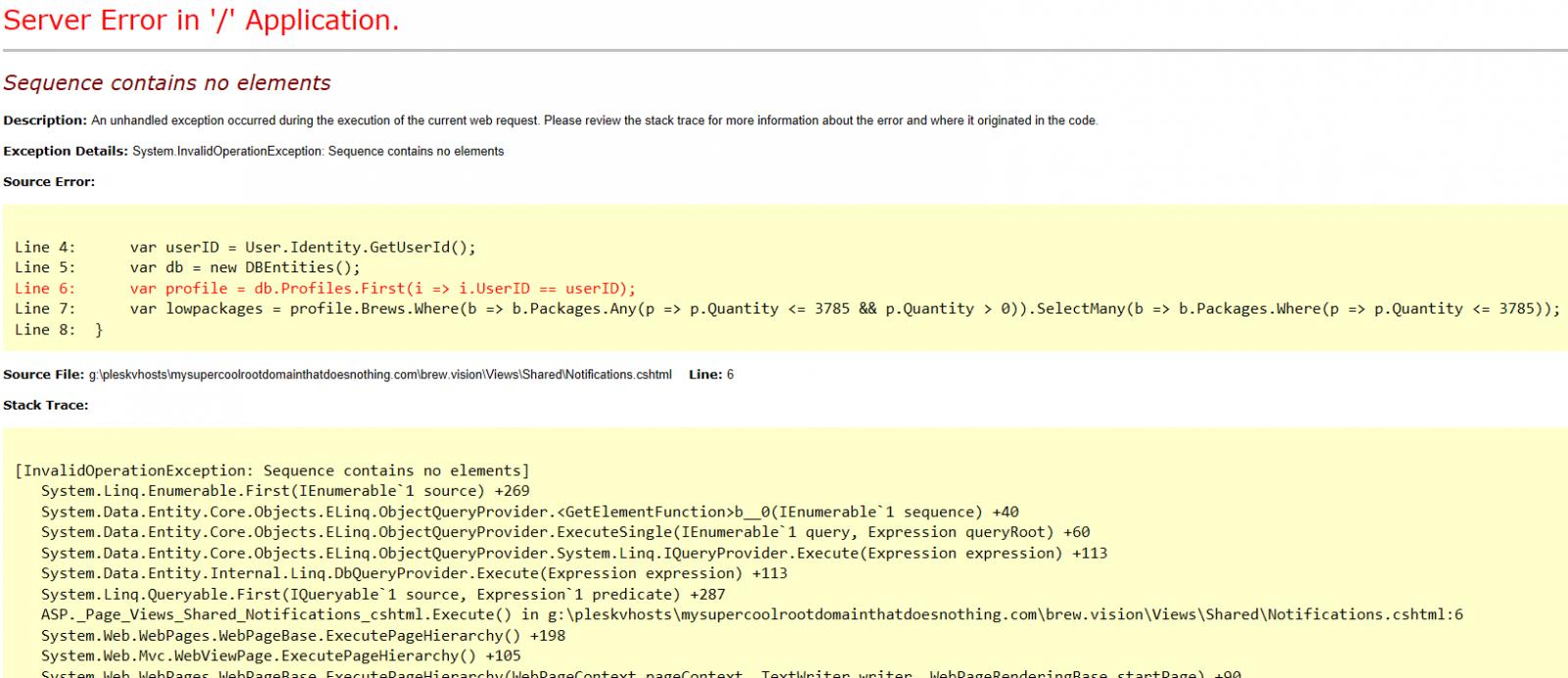Click the DbQueryProvider.Execute +113 trace line
1568x678 pixels.
click(414, 573)
